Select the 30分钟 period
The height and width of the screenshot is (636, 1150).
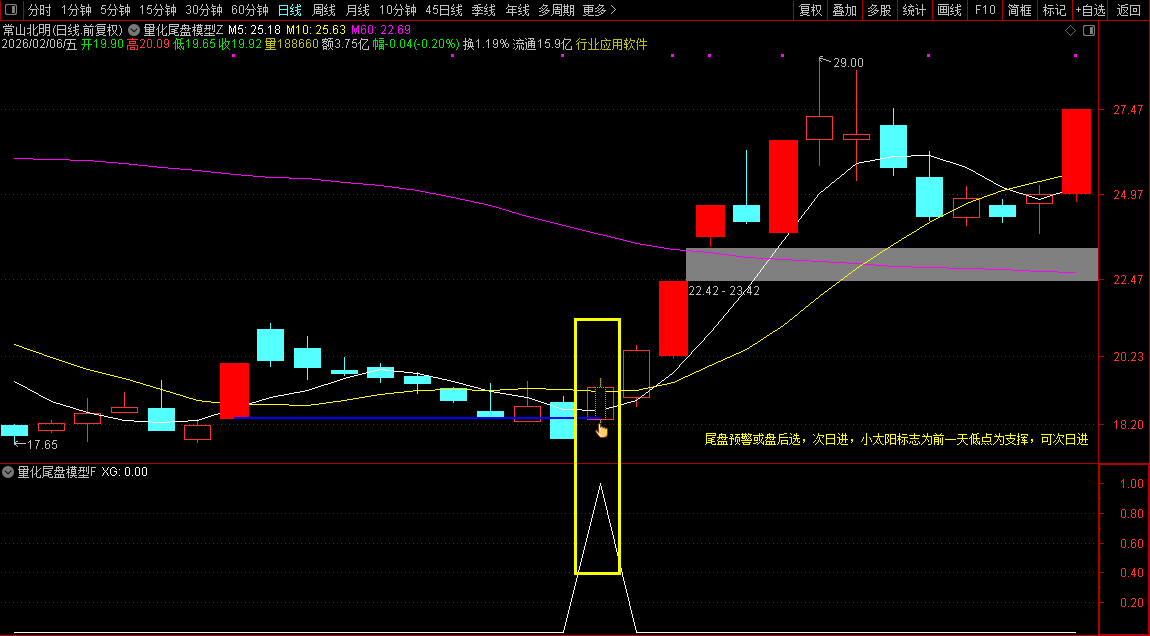[x=204, y=10]
